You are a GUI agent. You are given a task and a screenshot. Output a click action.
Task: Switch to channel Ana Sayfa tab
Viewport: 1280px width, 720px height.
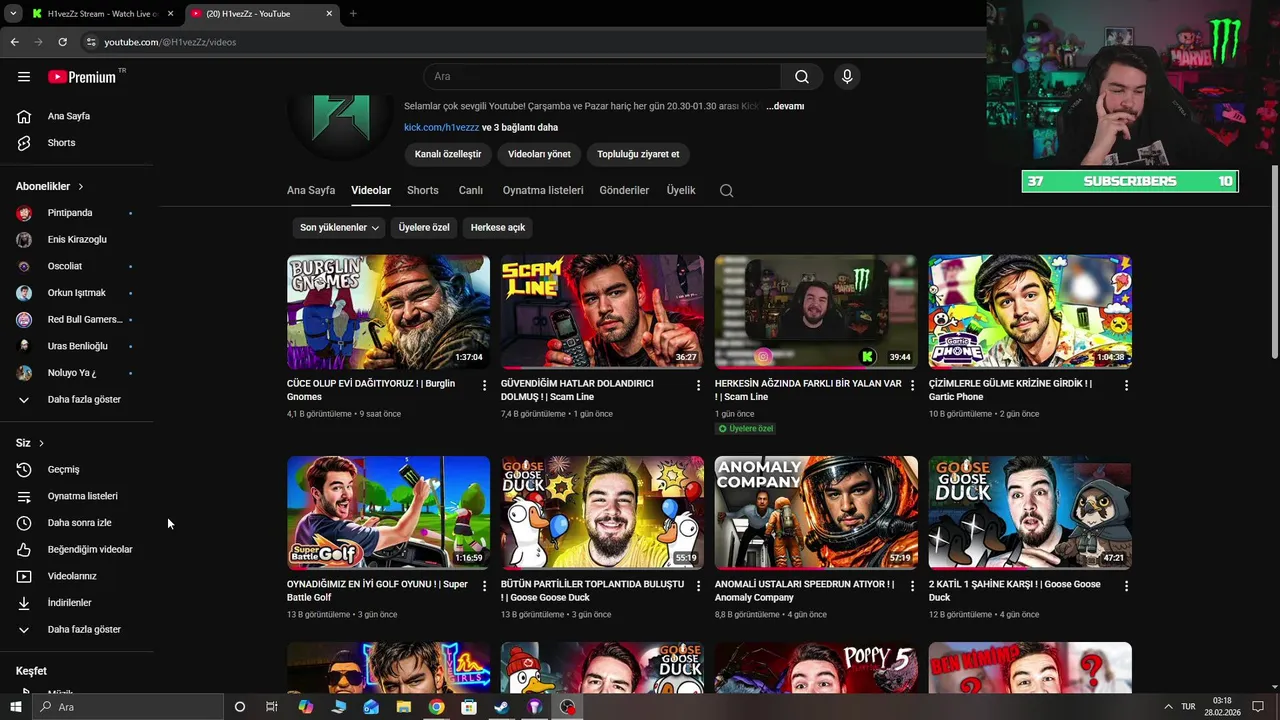click(311, 190)
